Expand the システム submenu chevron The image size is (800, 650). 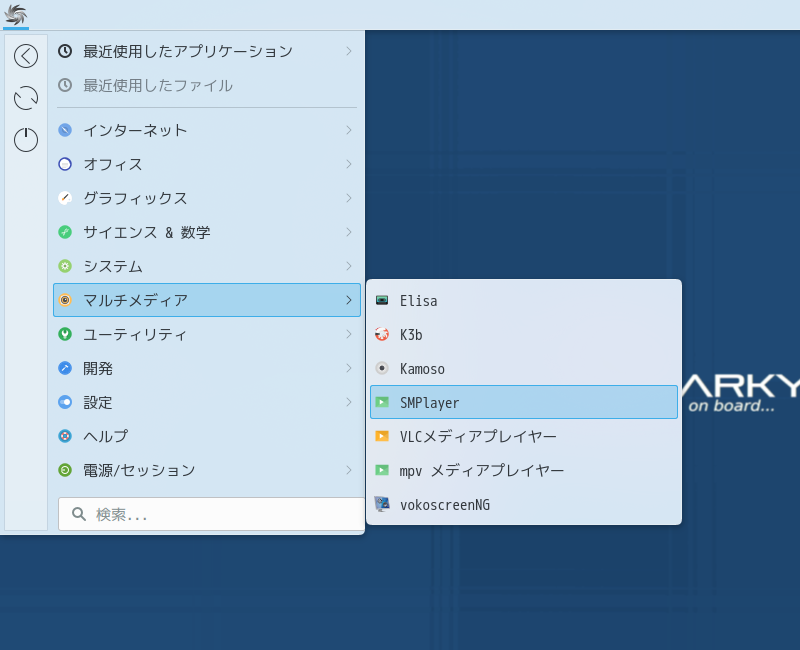click(349, 266)
